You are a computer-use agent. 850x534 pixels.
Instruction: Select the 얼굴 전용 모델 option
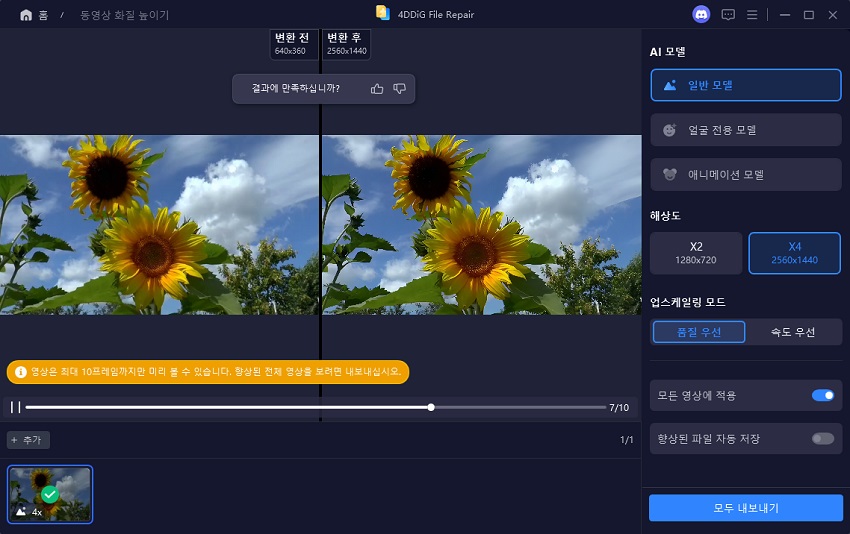(x=745, y=130)
